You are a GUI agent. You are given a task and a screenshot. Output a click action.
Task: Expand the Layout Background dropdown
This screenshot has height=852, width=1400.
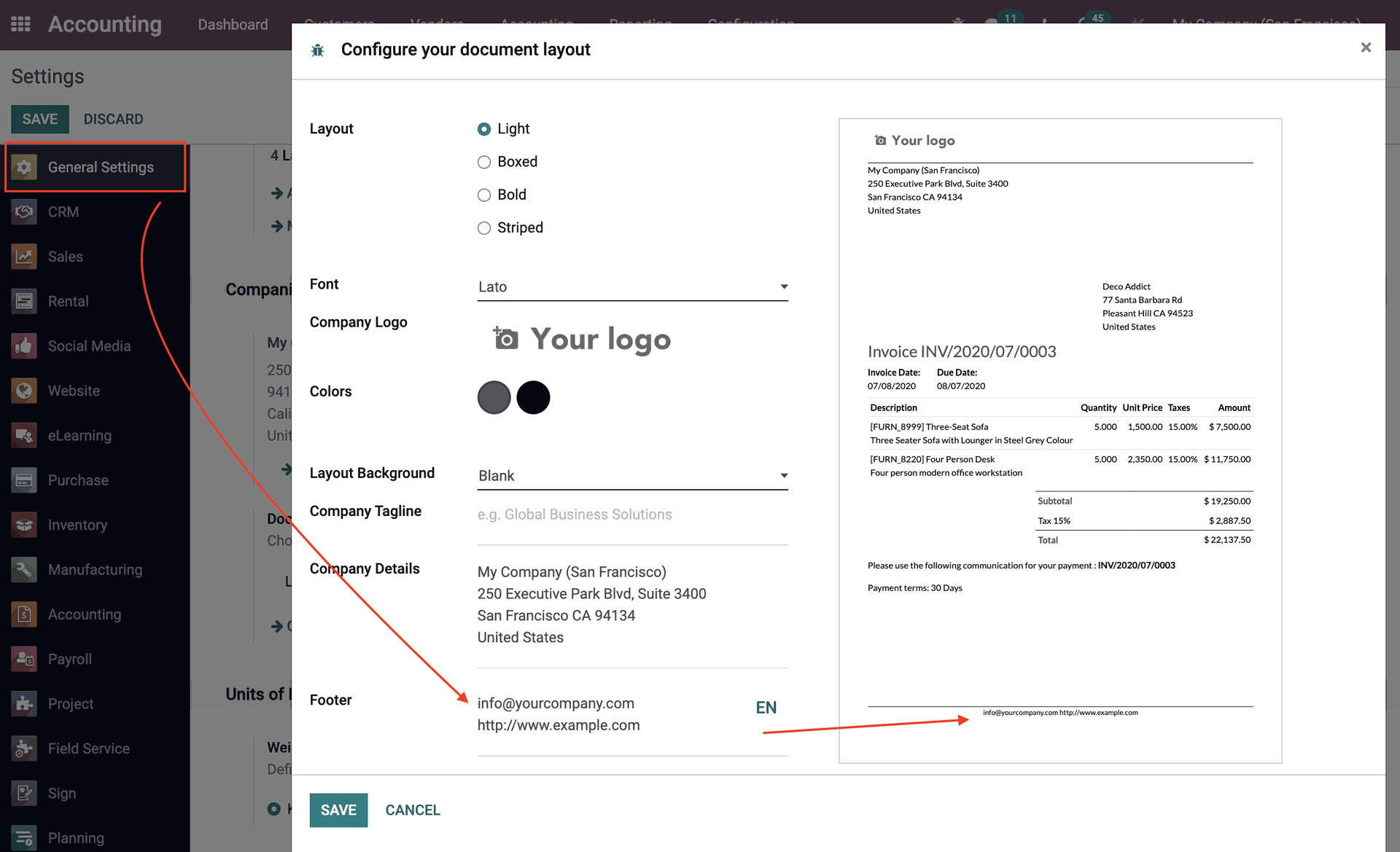click(632, 476)
